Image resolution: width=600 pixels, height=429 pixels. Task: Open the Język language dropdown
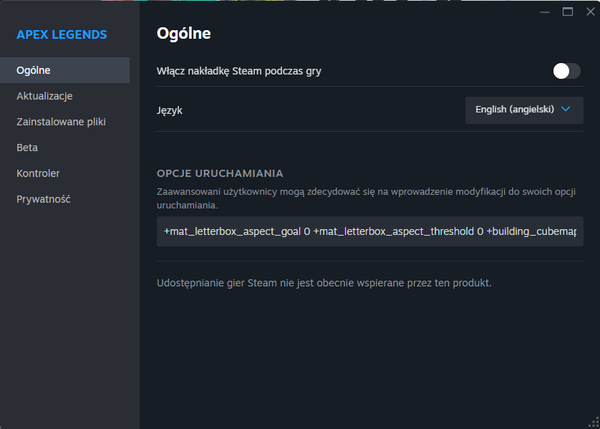(524, 110)
